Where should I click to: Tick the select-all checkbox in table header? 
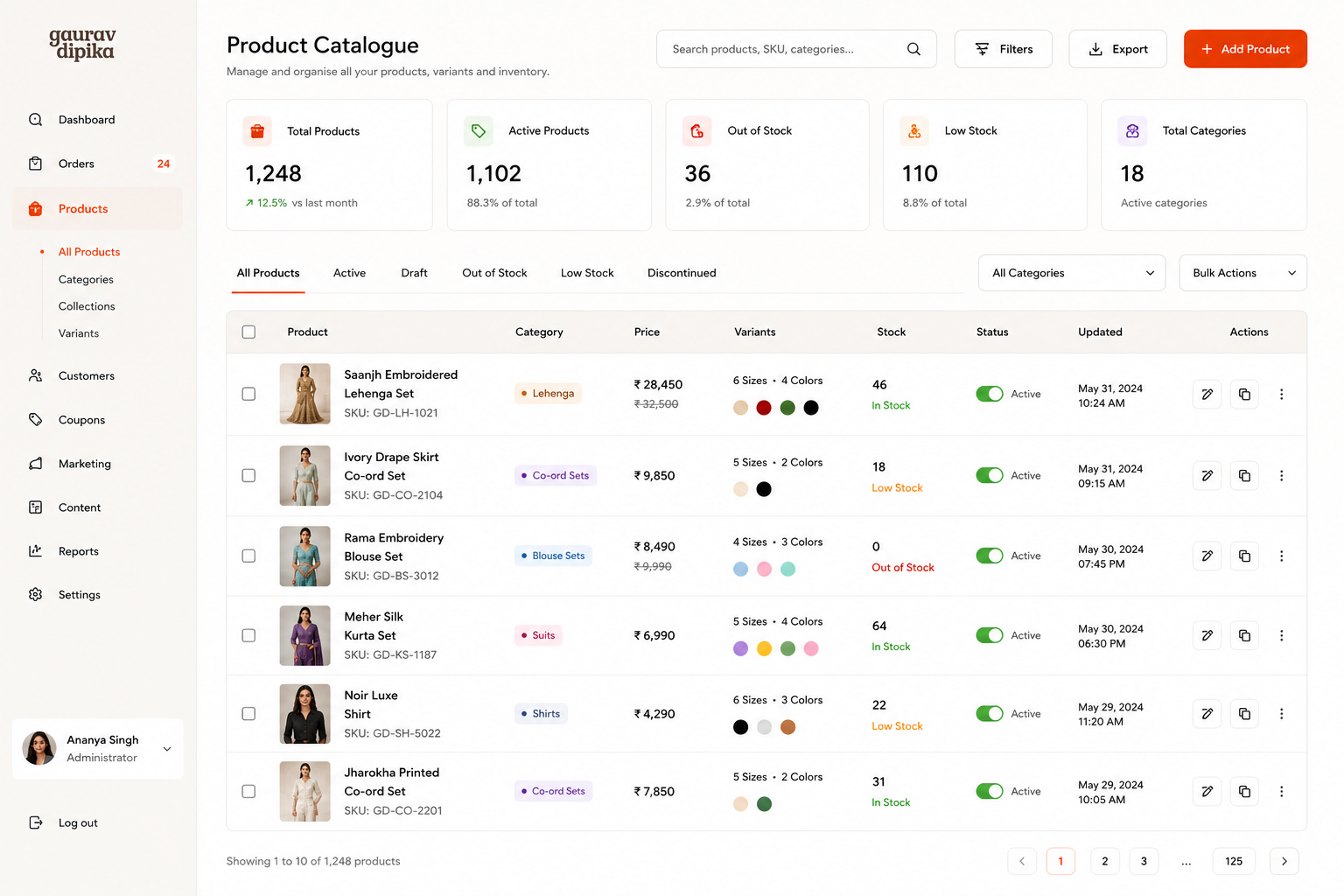[x=248, y=332]
